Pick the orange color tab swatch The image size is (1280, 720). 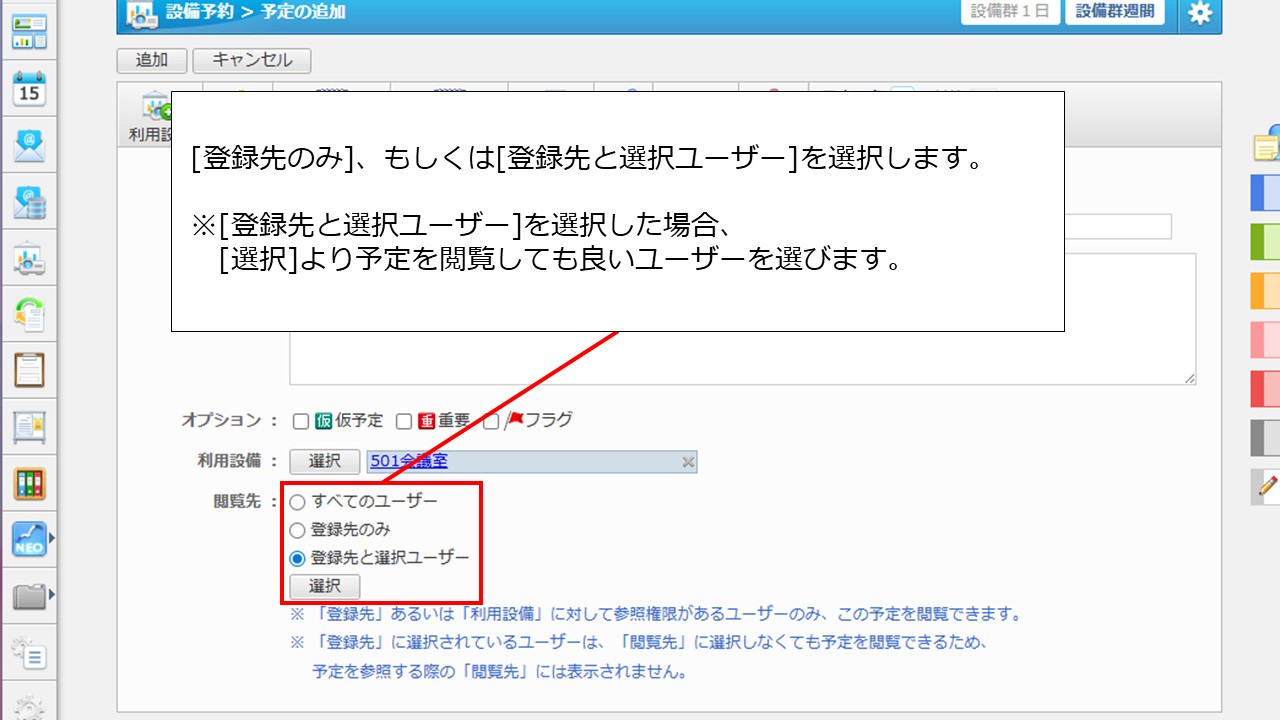coord(1266,291)
